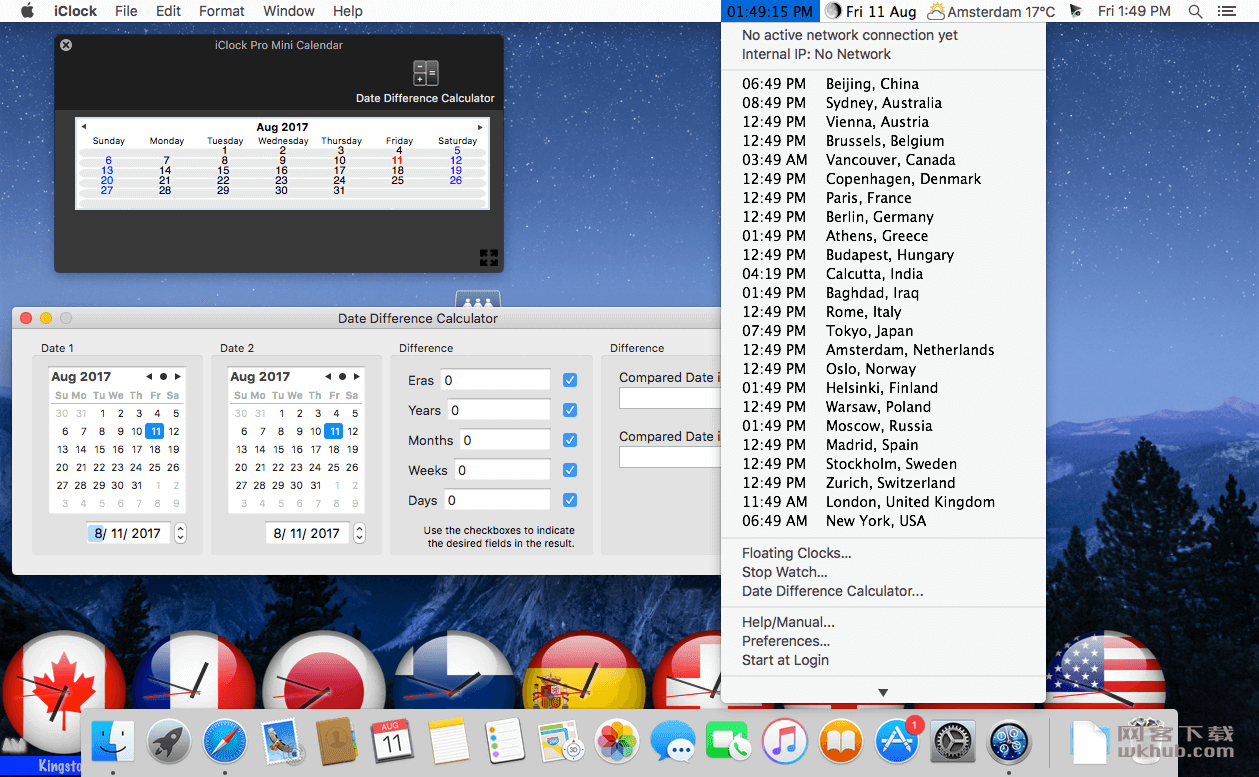The height and width of the screenshot is (777, 1259).
Task: Open the Window menu
Action: pyautogui.click(x=289, y=11)
